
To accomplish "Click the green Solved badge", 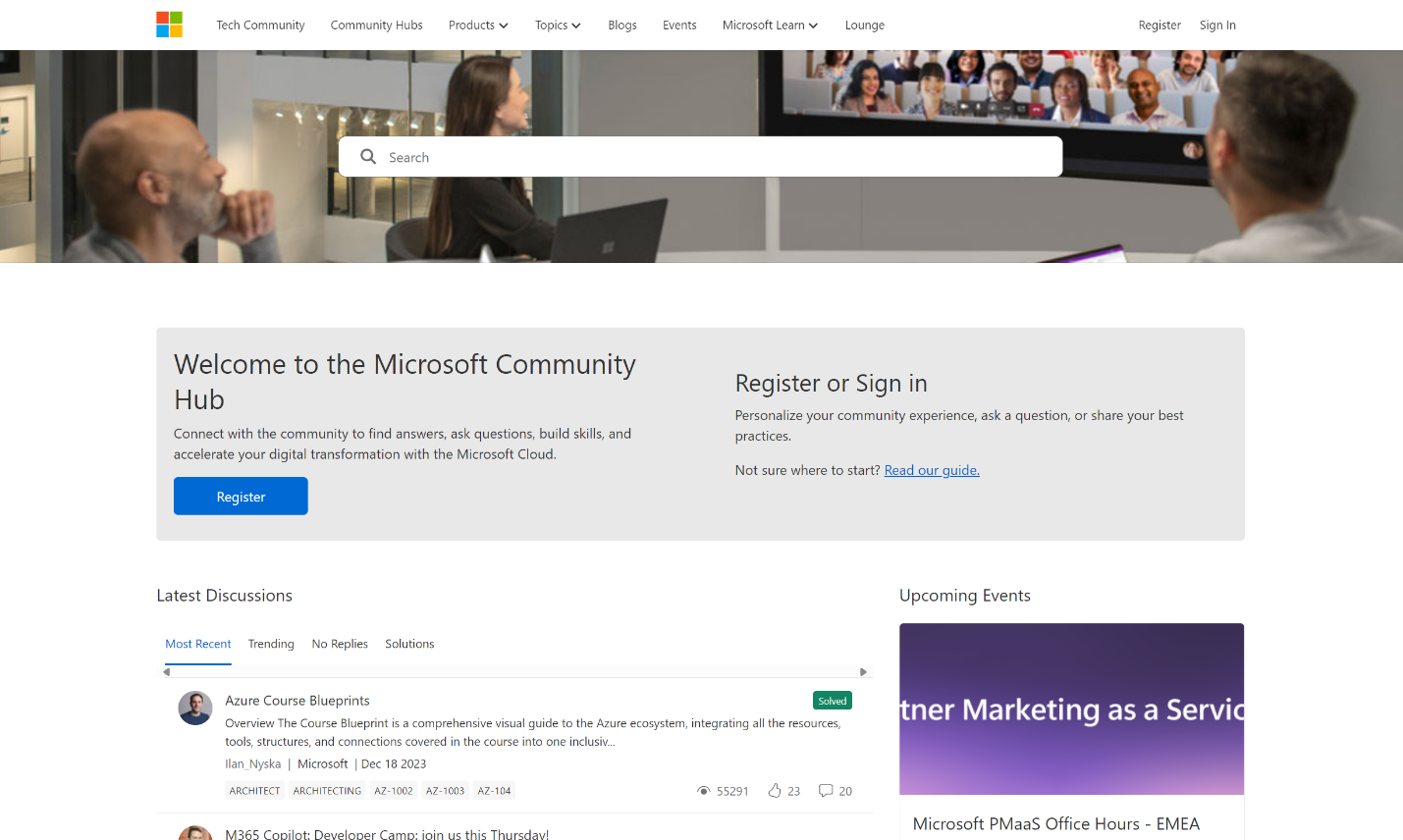I will coord(832,700).
